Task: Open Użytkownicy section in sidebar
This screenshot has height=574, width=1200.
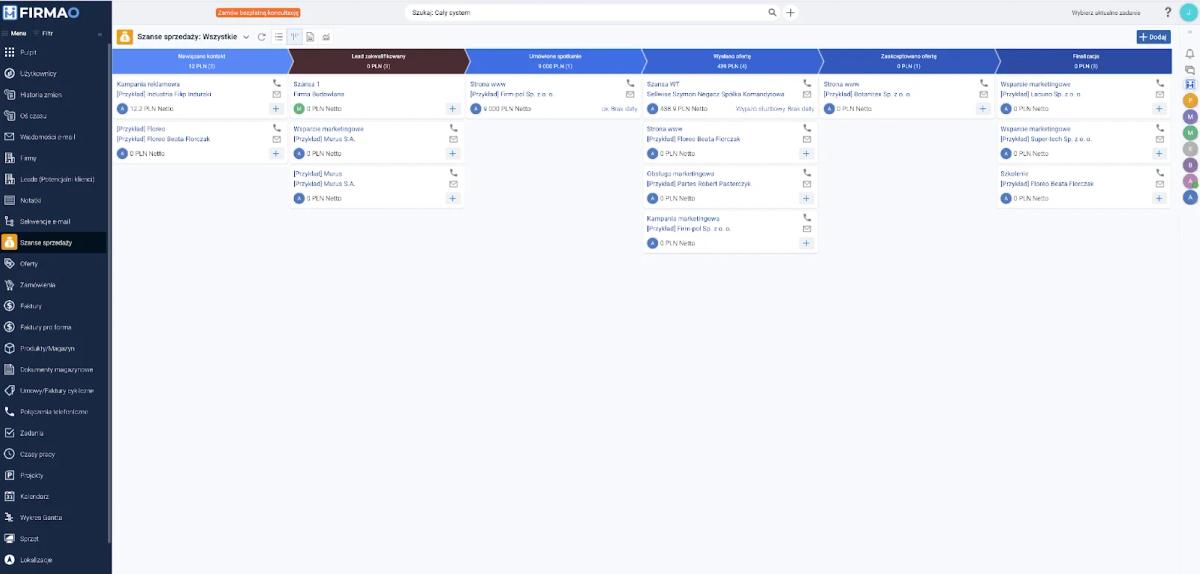Action: 55,73
